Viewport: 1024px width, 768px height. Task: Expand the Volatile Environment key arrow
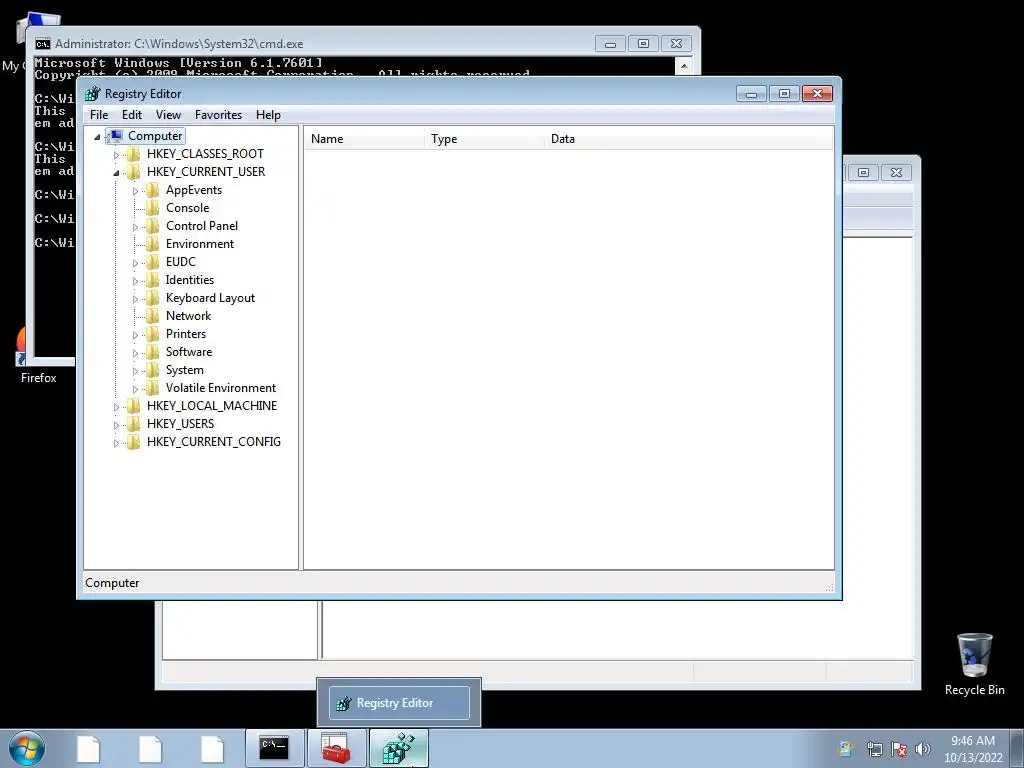[x=135, y=389]
